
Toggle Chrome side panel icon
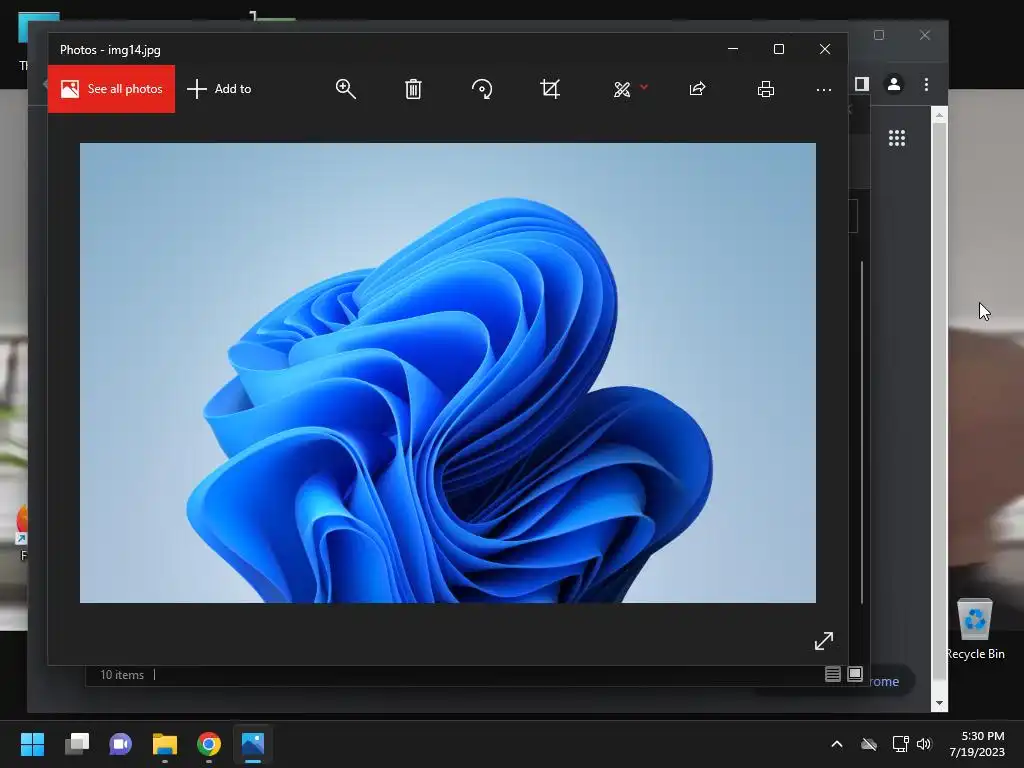862,84
